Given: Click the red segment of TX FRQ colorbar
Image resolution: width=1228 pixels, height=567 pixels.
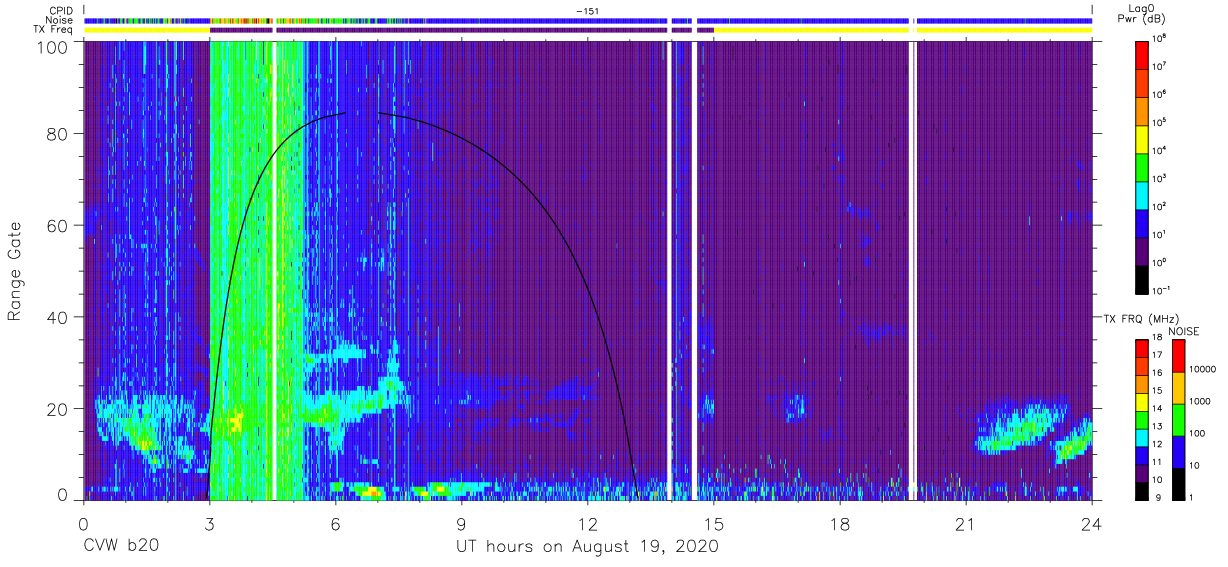Looking at the screenshot, I should coord(1141,348).
